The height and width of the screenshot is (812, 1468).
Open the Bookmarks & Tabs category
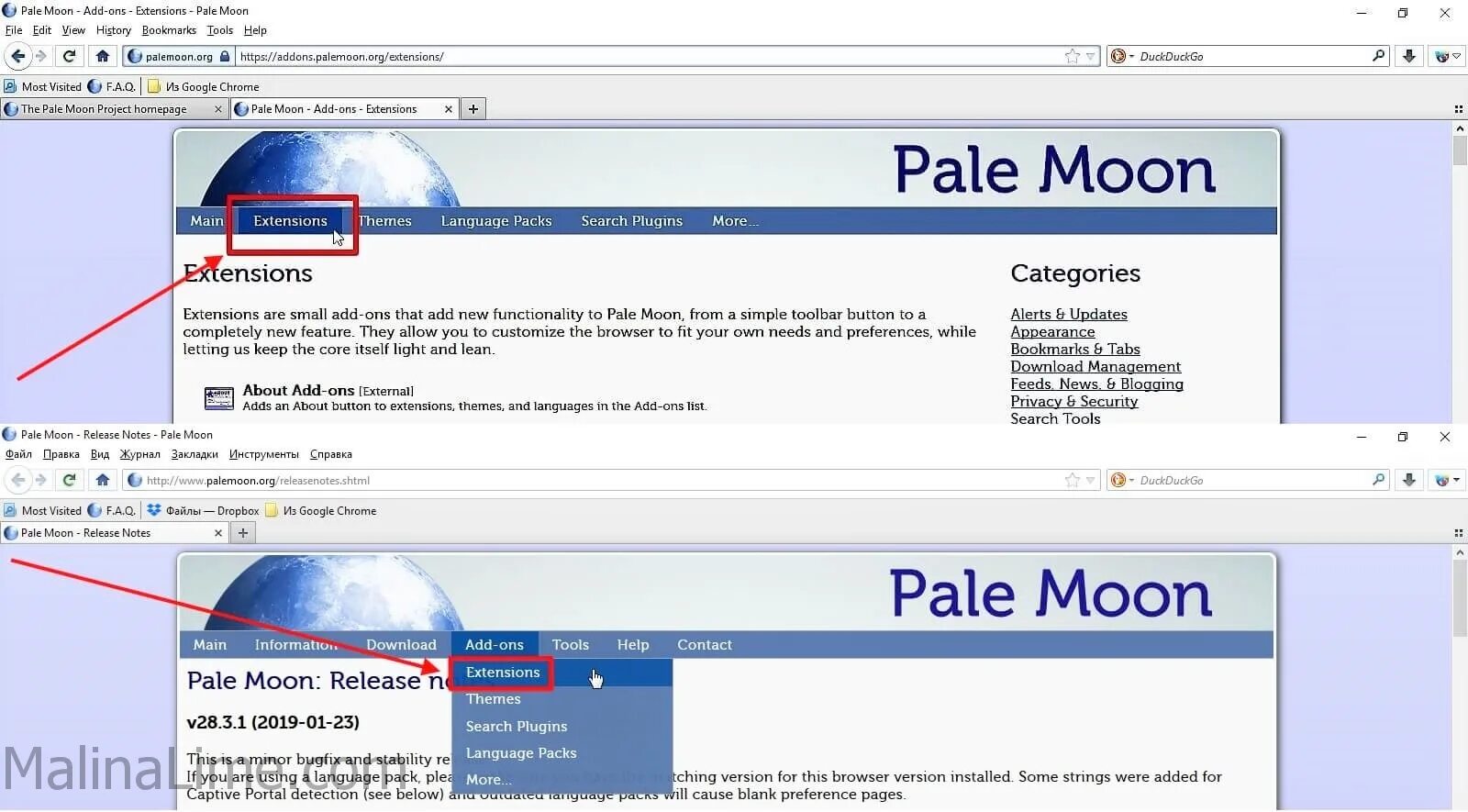click(x=1075, y=350)
